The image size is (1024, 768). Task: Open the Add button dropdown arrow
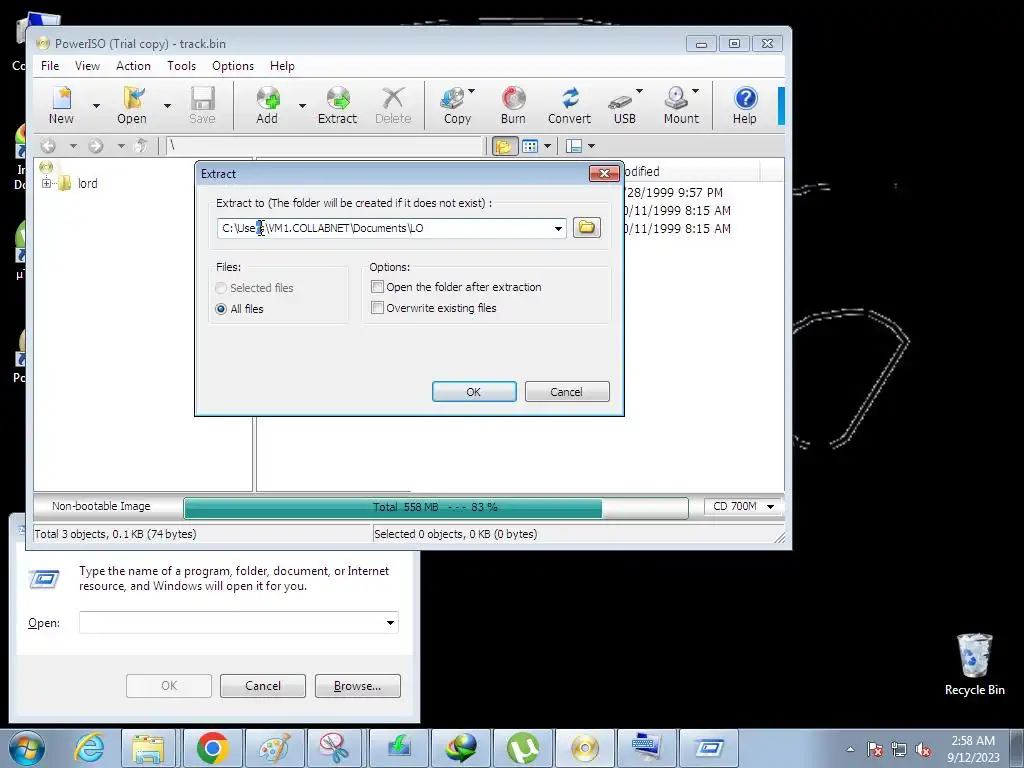coord(302,105)
